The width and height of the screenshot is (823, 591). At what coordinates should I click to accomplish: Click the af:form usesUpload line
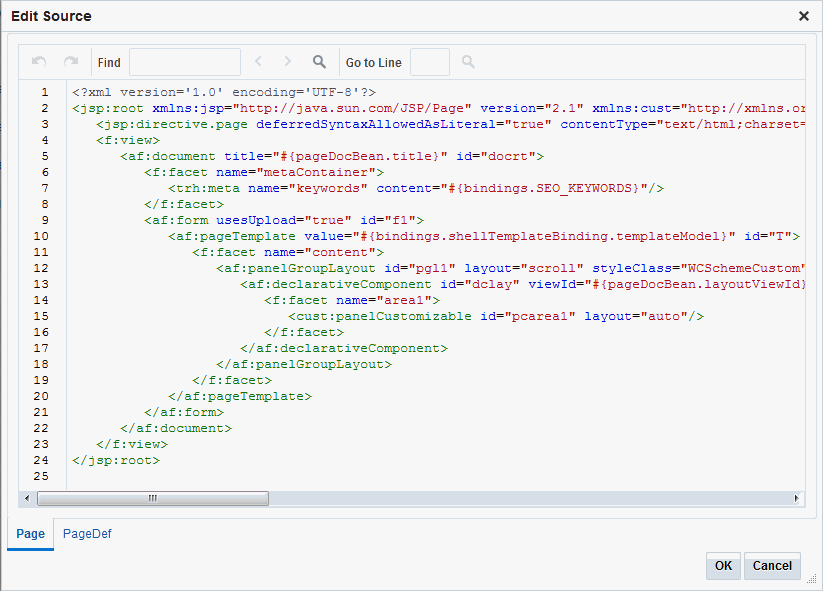(x=284, y=220)
